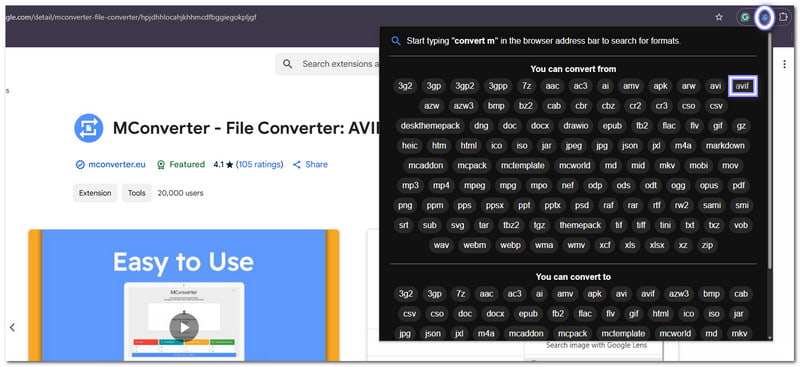The width and height of the screenshot is (800, 367).
Task: Share the MConverter extension
Action: 310,164
